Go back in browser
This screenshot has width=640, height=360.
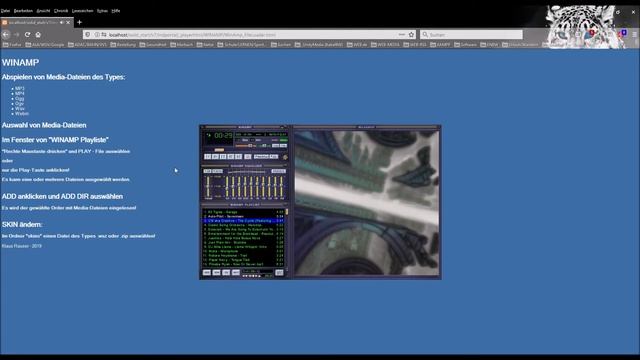pos(6,35)
